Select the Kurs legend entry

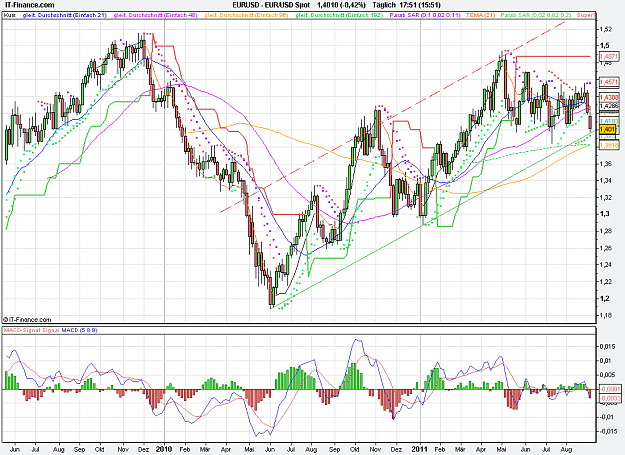pos(9,15)
